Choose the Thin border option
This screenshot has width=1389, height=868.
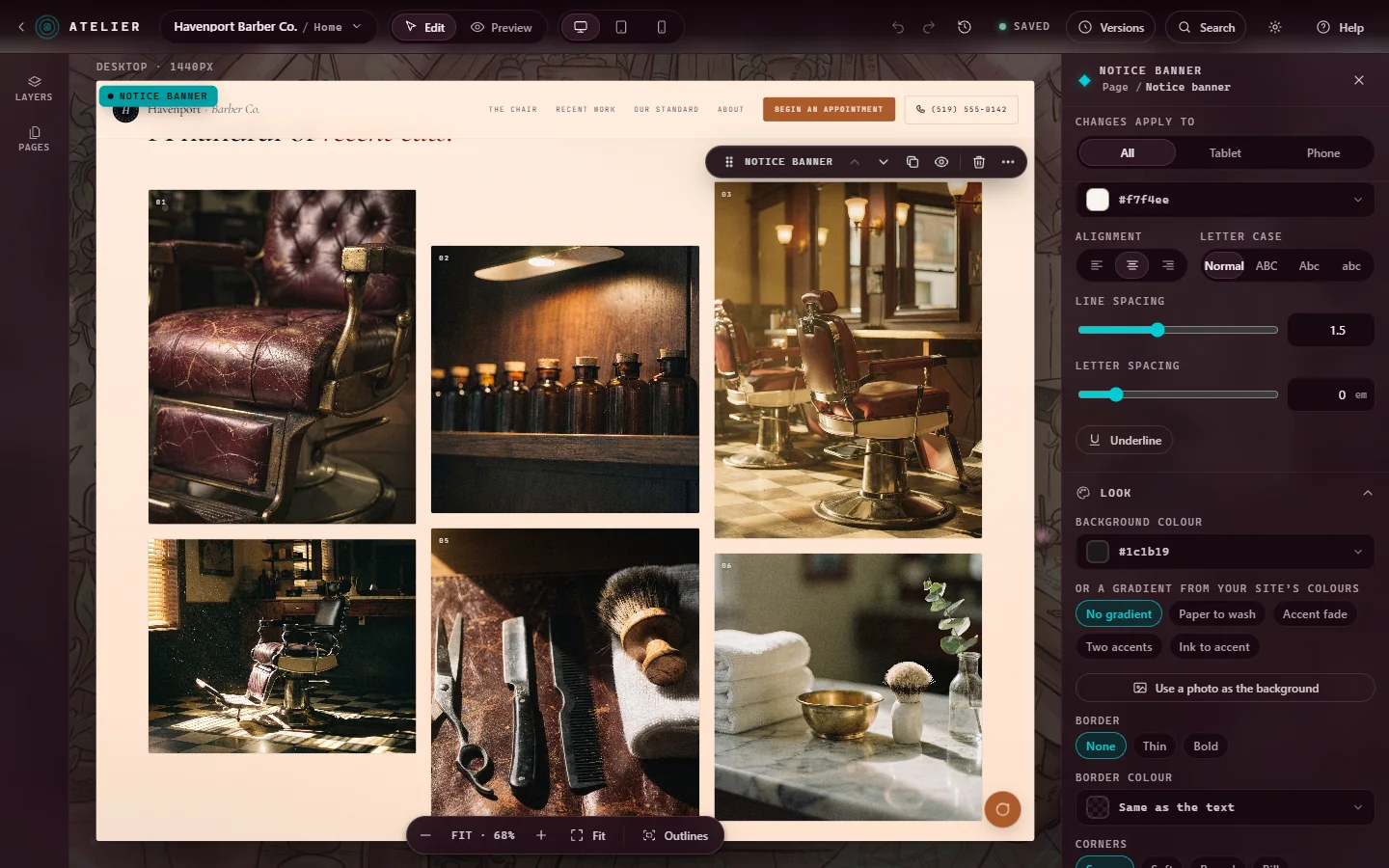point(1155,746)
